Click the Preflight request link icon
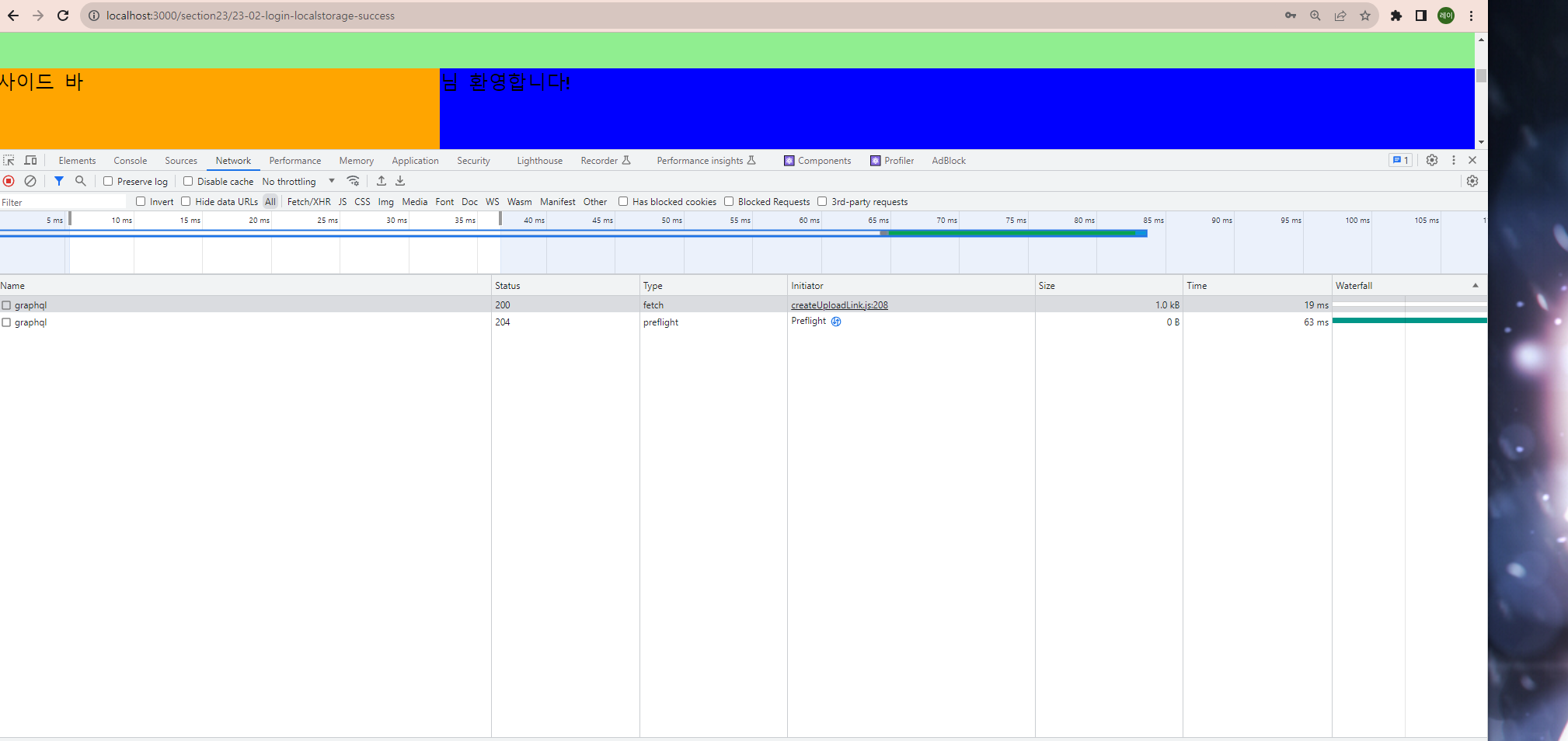1568x741 pixels. (836, 322)
